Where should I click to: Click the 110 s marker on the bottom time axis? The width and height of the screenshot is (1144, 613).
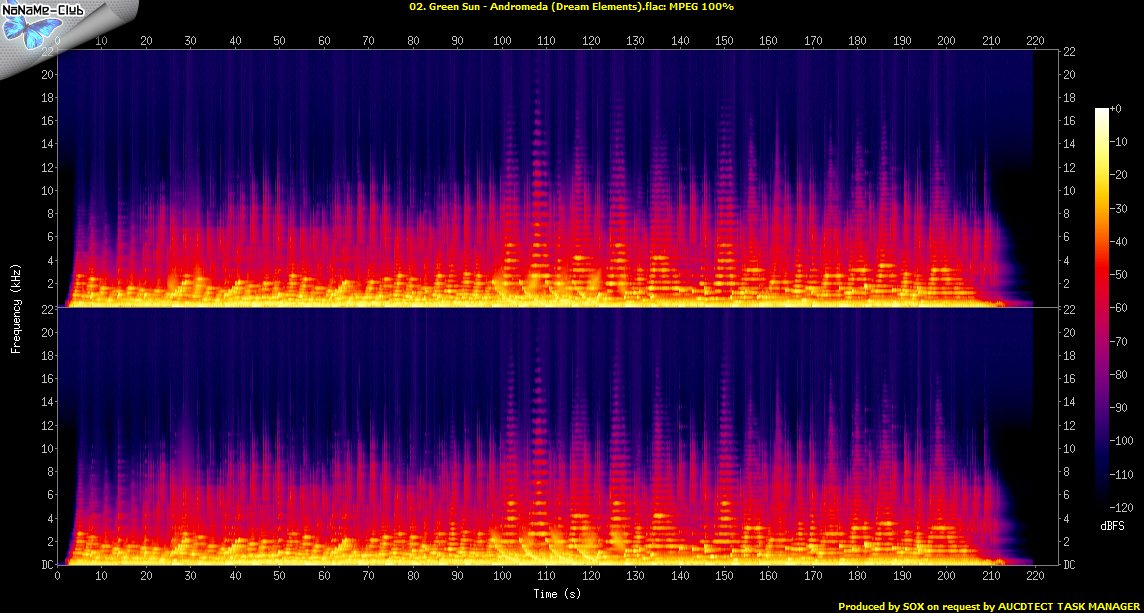[546, 577]
